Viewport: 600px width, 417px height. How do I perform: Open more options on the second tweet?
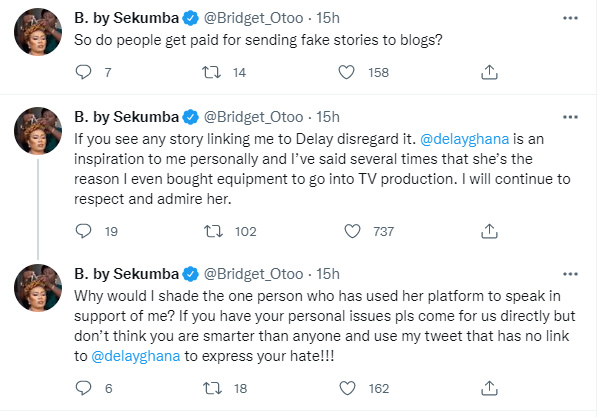click(x=570, y=117)
